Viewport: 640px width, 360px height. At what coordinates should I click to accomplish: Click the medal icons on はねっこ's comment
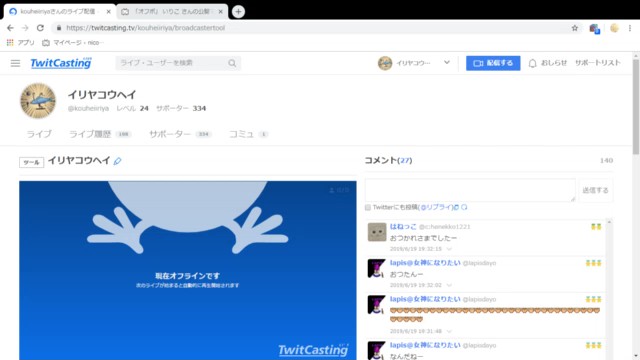click(596, 227)
